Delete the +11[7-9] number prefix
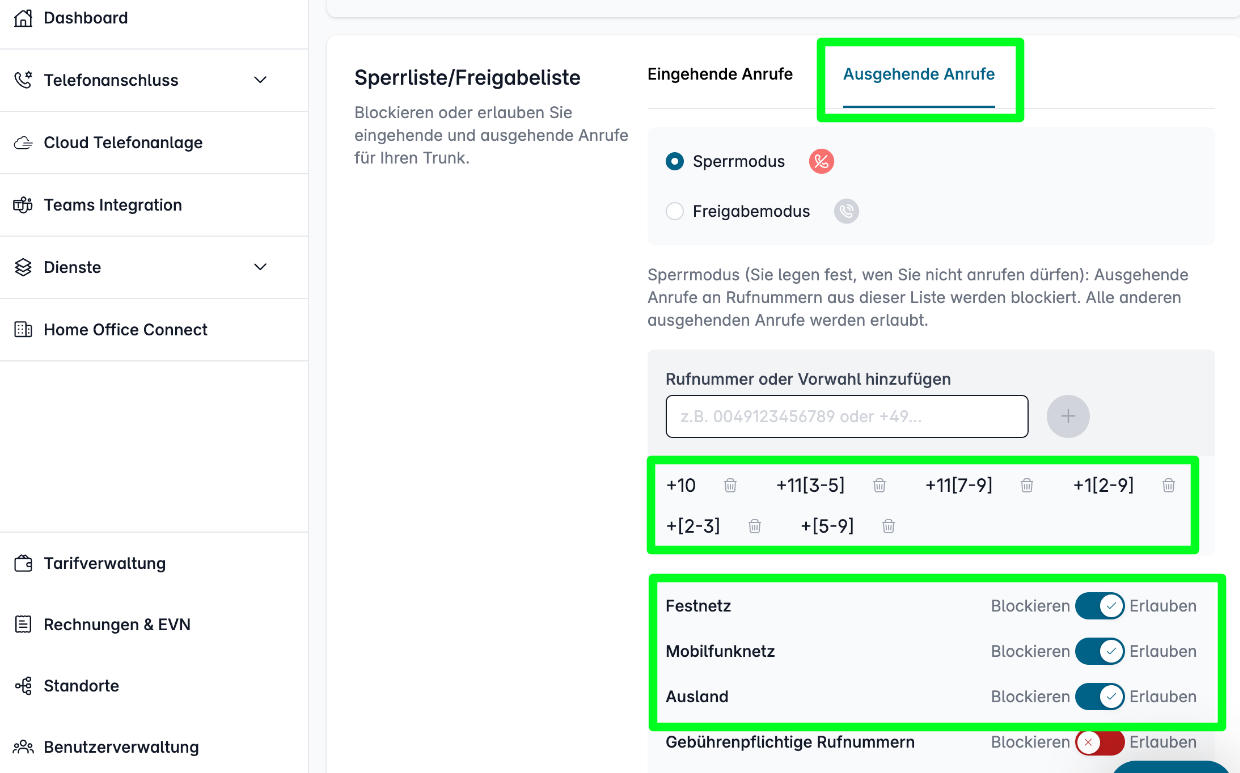The height and width of the screenshot is (773, 1240). 1026,485
